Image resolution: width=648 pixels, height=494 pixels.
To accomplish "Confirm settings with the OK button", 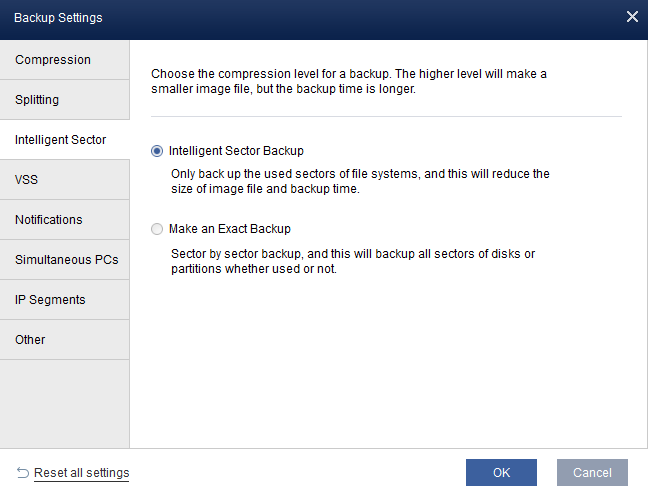I will [501, 473].
